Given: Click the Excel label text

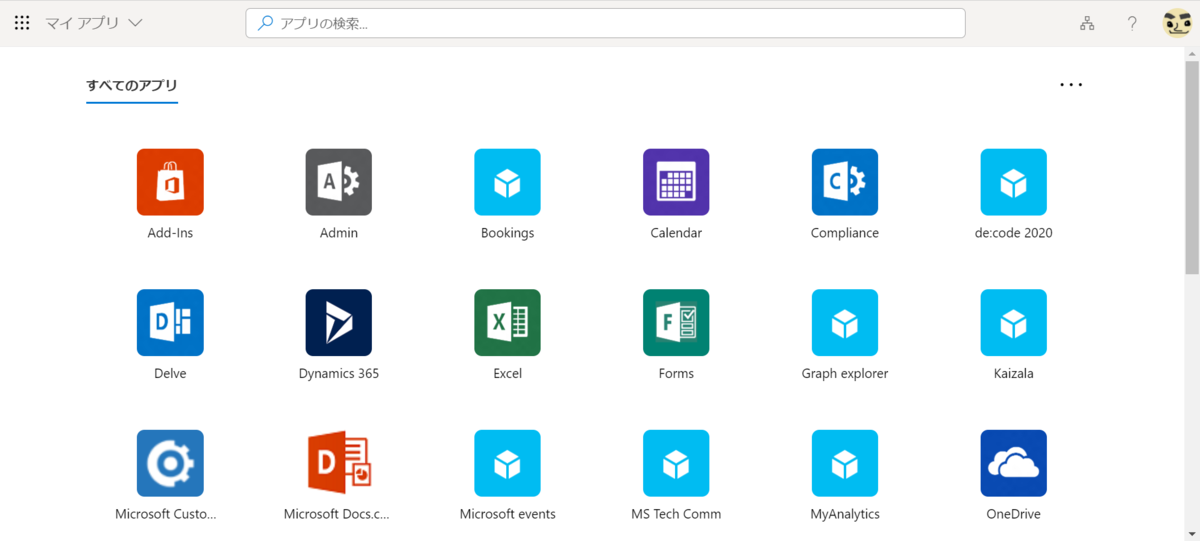Looking at the screenshot, I should (x=508, y=374).
